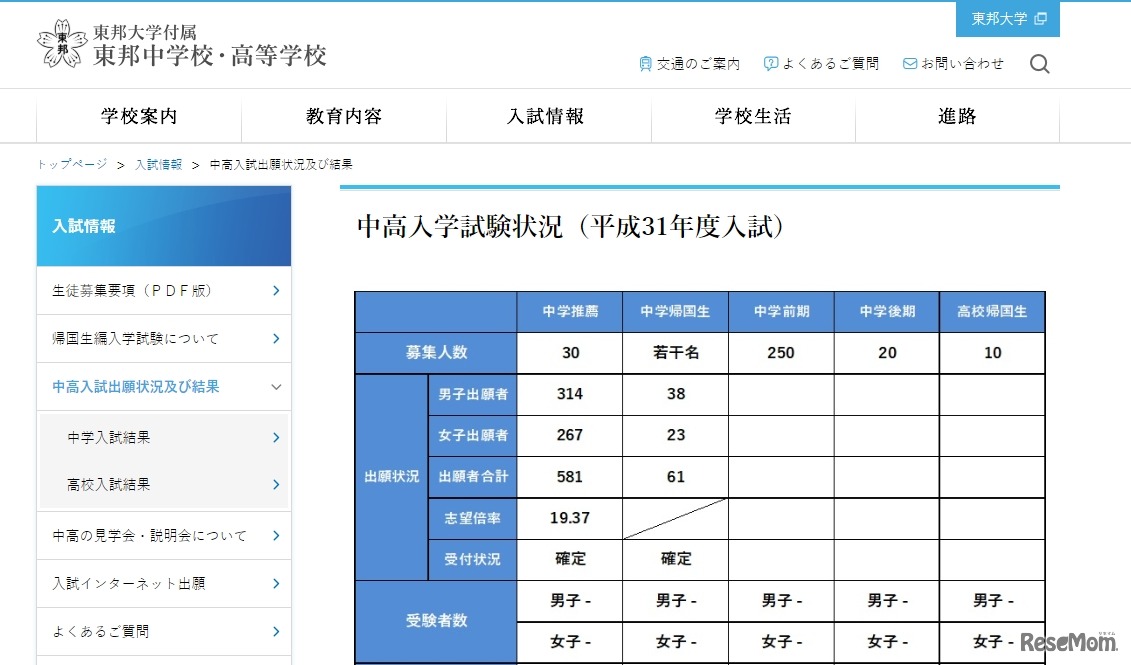Open the search magnifier icon
The width and height of the screenshot is (1131, 665).
1039,64
